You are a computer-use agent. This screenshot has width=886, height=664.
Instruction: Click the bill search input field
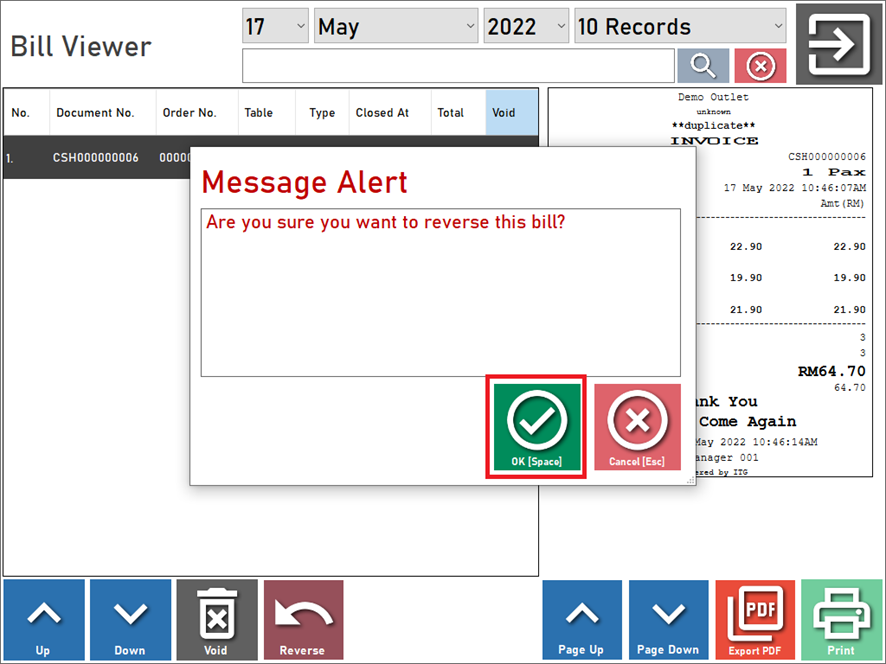click(458, 66)
